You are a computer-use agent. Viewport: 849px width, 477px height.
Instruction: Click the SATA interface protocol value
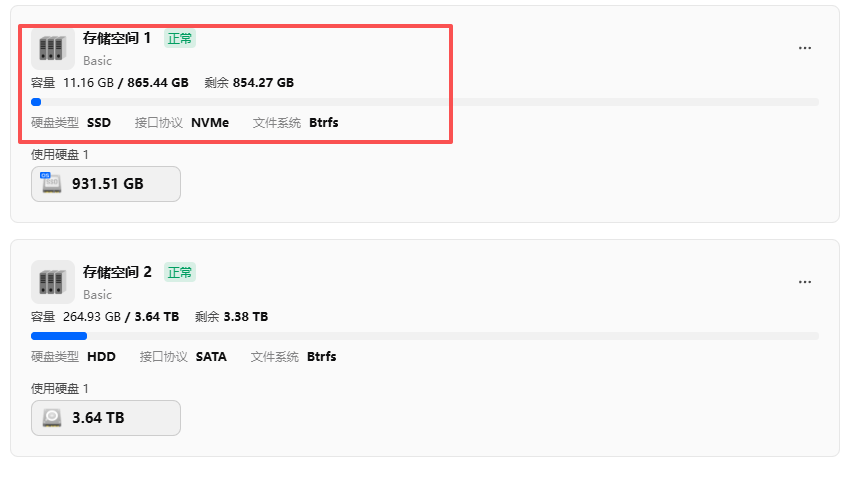click(x=211, y=356)
